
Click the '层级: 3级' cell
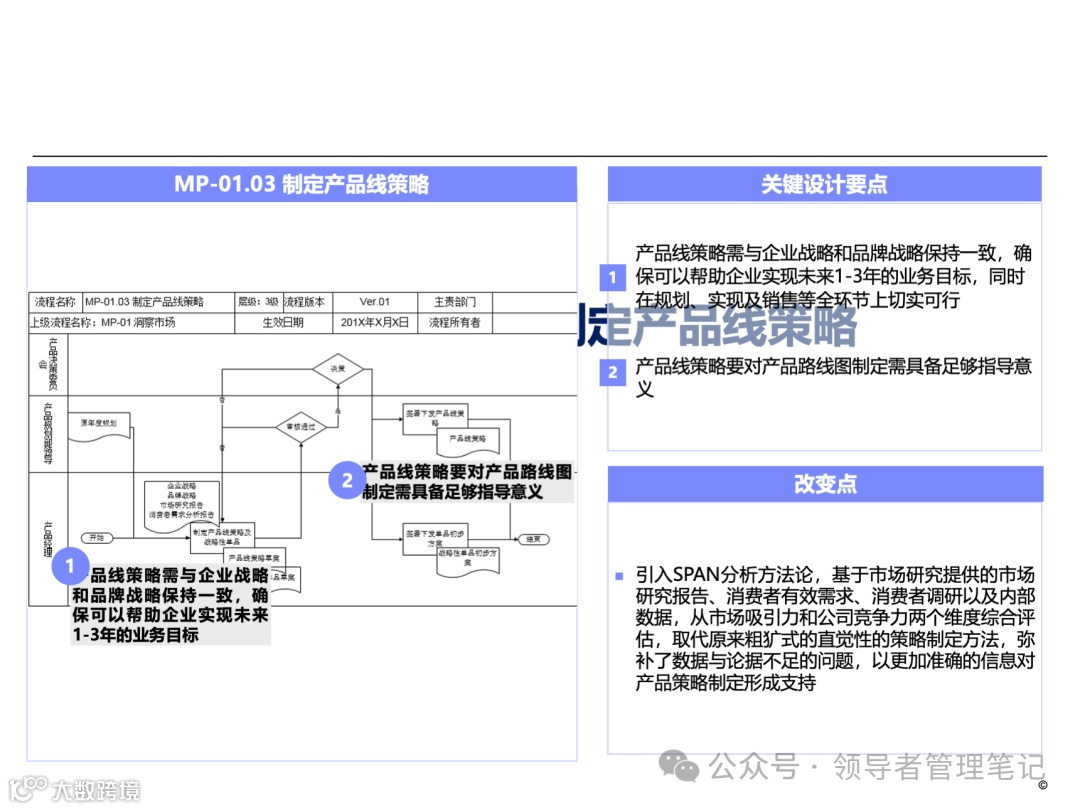[x=258, y=302]
